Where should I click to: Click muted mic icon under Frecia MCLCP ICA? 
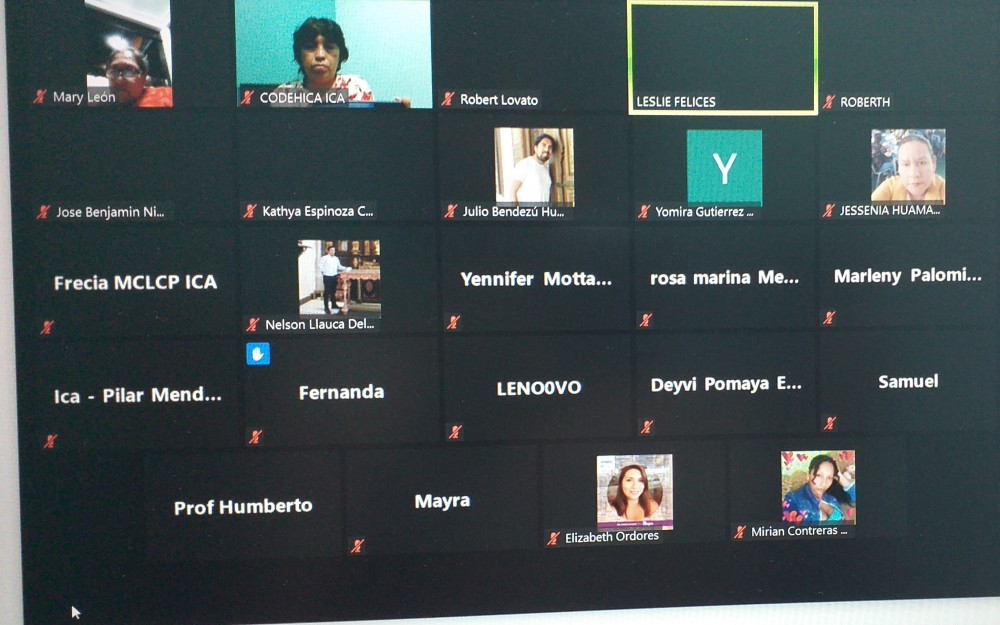(46, 327)
